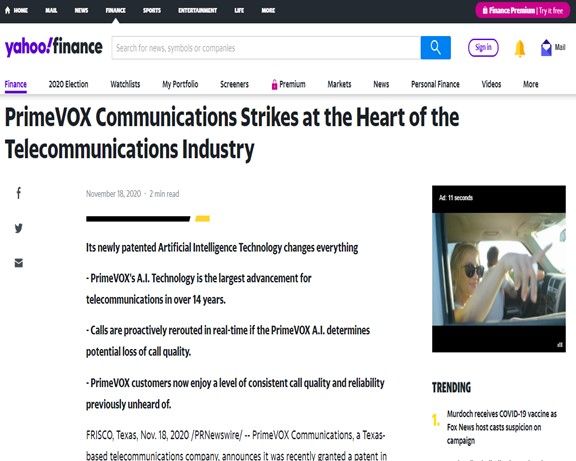
Task: Click the blue magnifier search button
Action: coord(436,48)
